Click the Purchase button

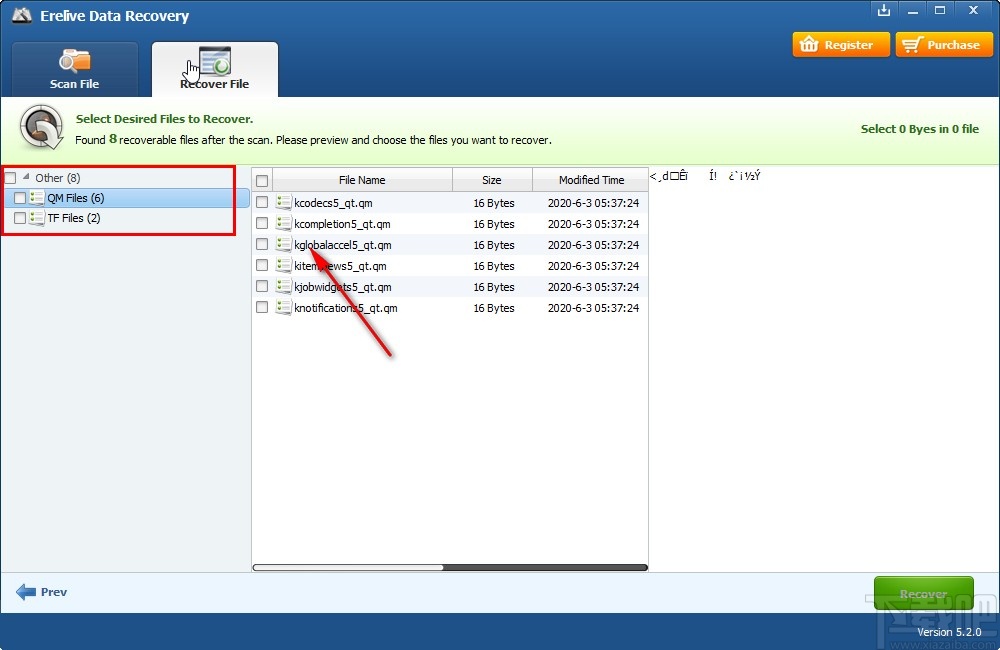click(x=944, y=45)
